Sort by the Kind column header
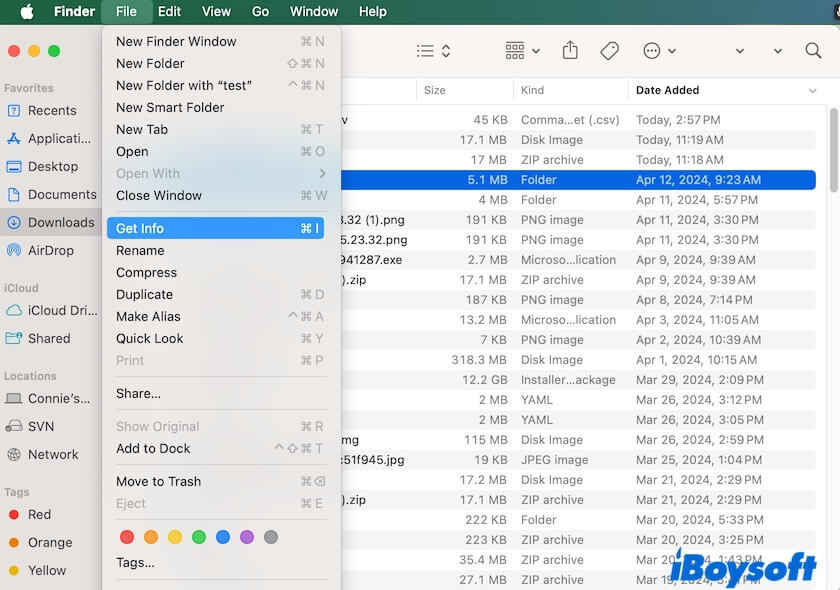Viewport: 840px width, 590px height. point(571,90)
